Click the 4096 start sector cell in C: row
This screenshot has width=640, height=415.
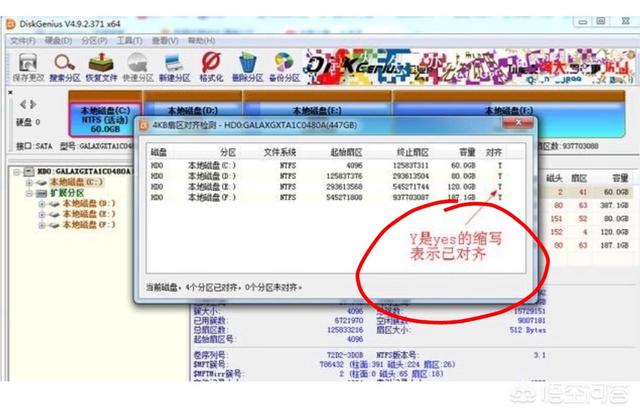pos(354,166)
